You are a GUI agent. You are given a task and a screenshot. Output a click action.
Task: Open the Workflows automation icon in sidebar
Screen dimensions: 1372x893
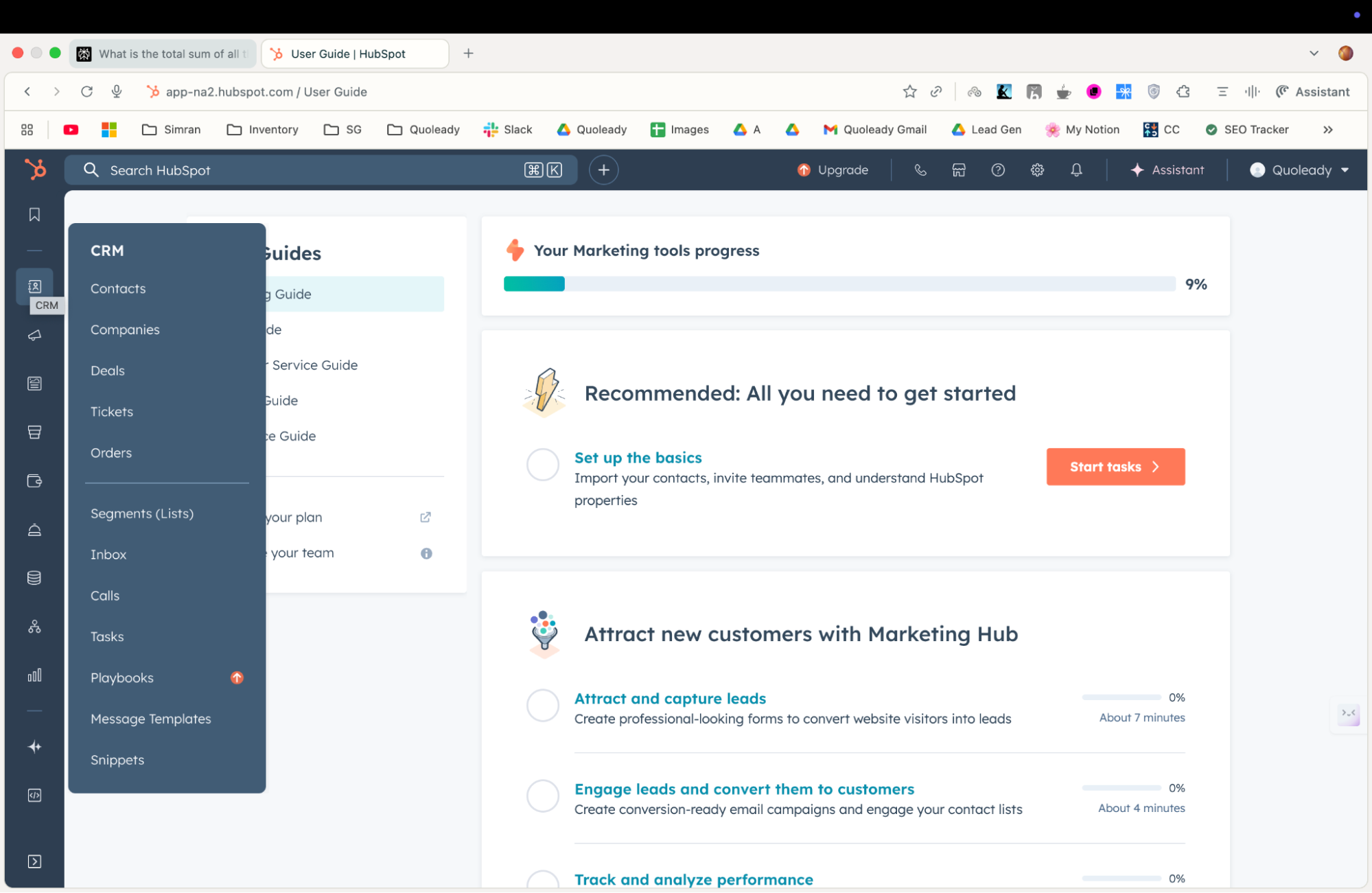[34, 626]
